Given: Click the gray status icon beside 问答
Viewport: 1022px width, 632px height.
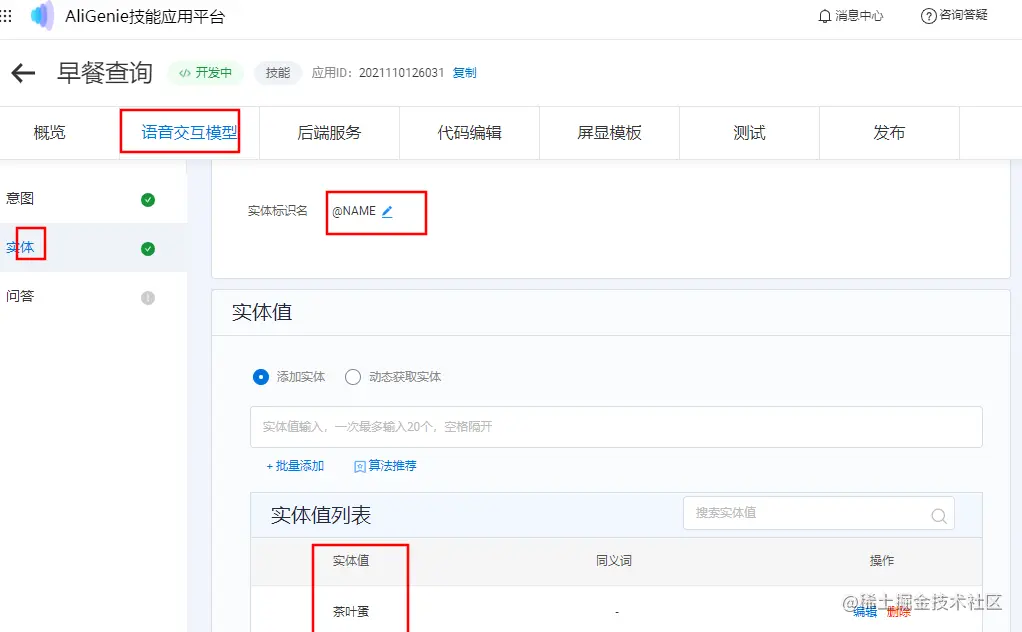Looking at the screenshot, I should pyautogui.click(x=148, y=298).
